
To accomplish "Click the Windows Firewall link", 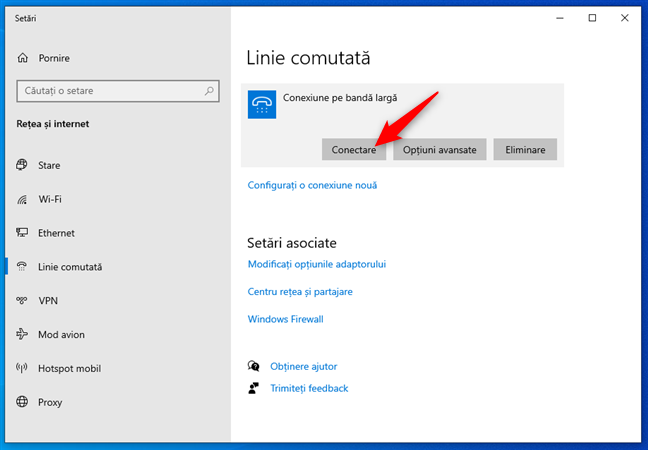I will (285, 319).
